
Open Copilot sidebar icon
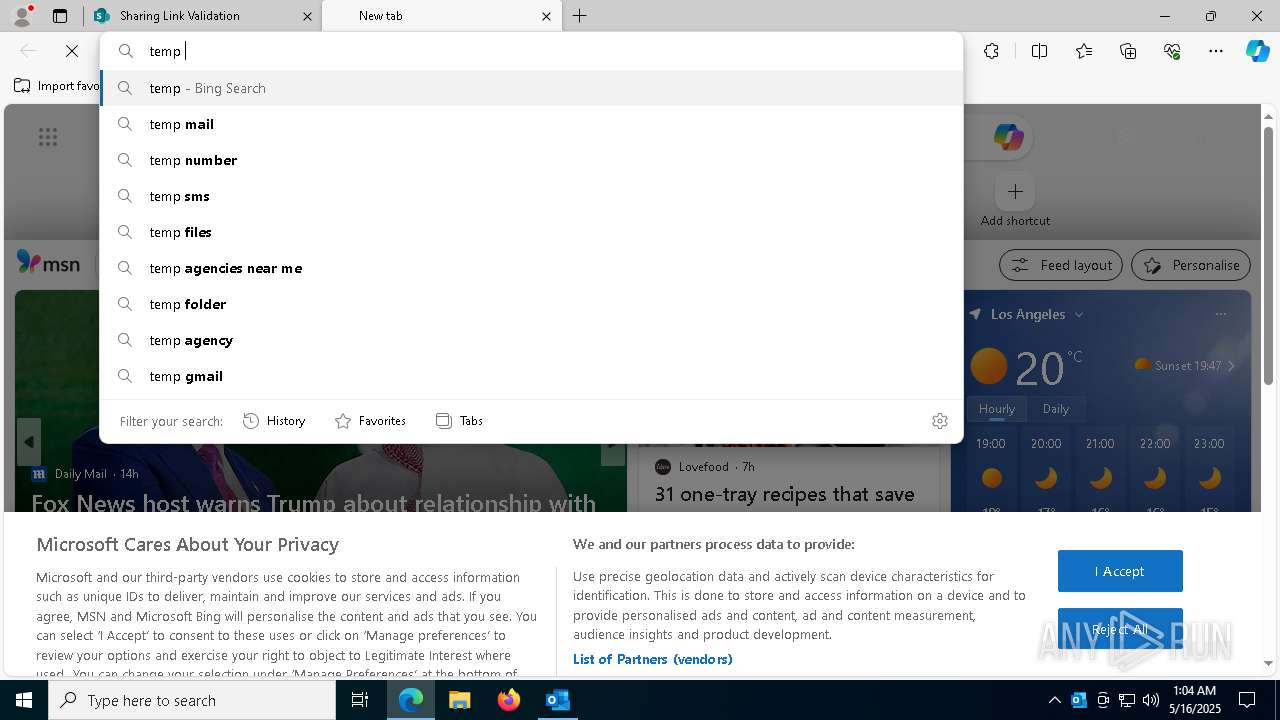(1258, 51)
